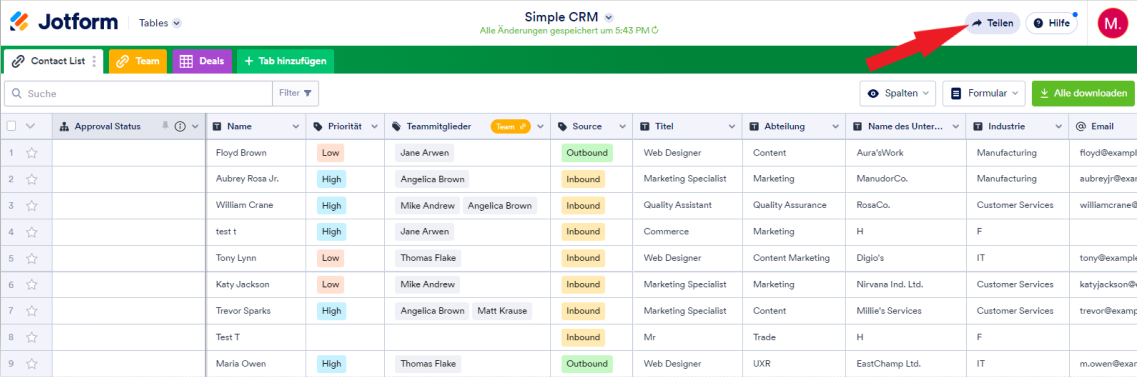Switch to the Team tab
The image size is (1137, 377).
point(138,61)
